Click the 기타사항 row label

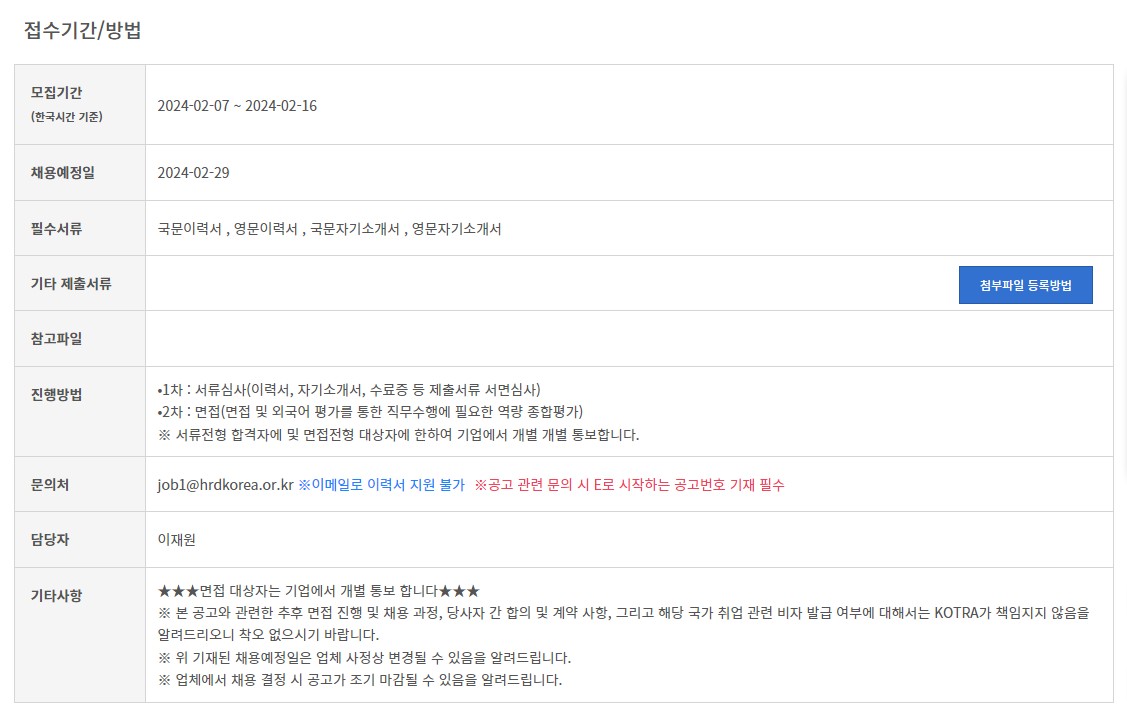click(56, 595)
